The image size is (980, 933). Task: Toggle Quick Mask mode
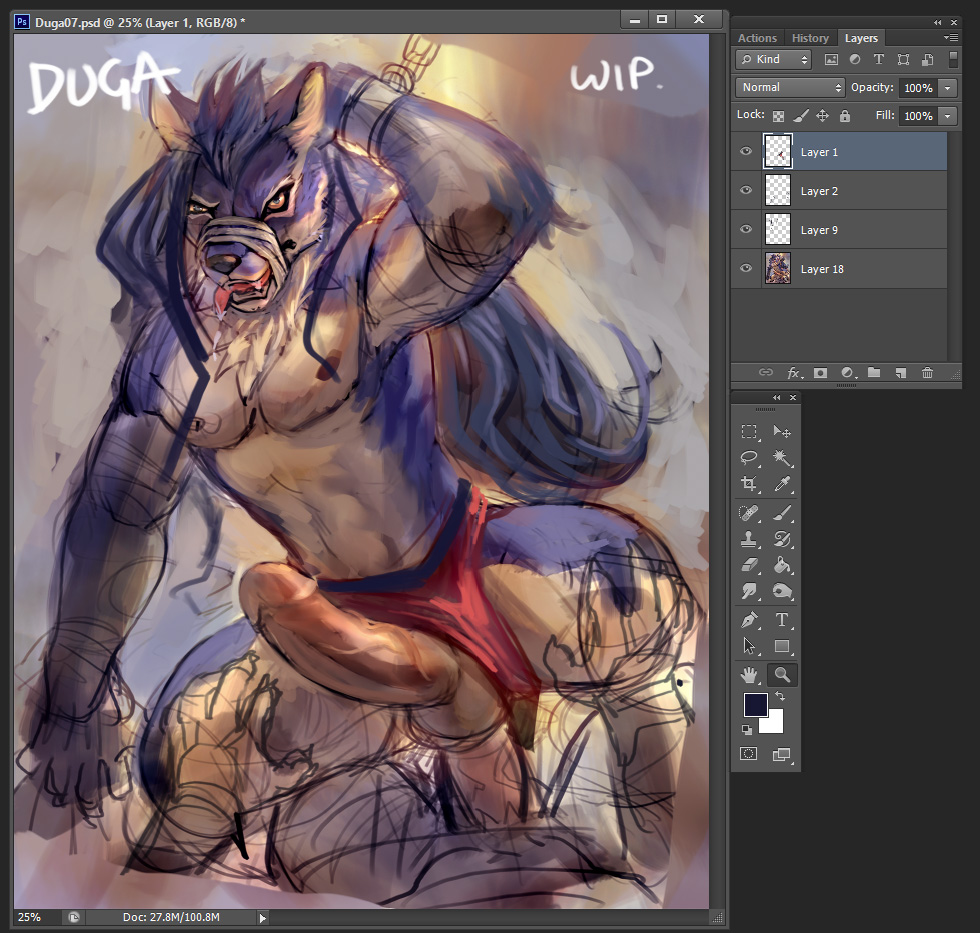pos(749,754)
